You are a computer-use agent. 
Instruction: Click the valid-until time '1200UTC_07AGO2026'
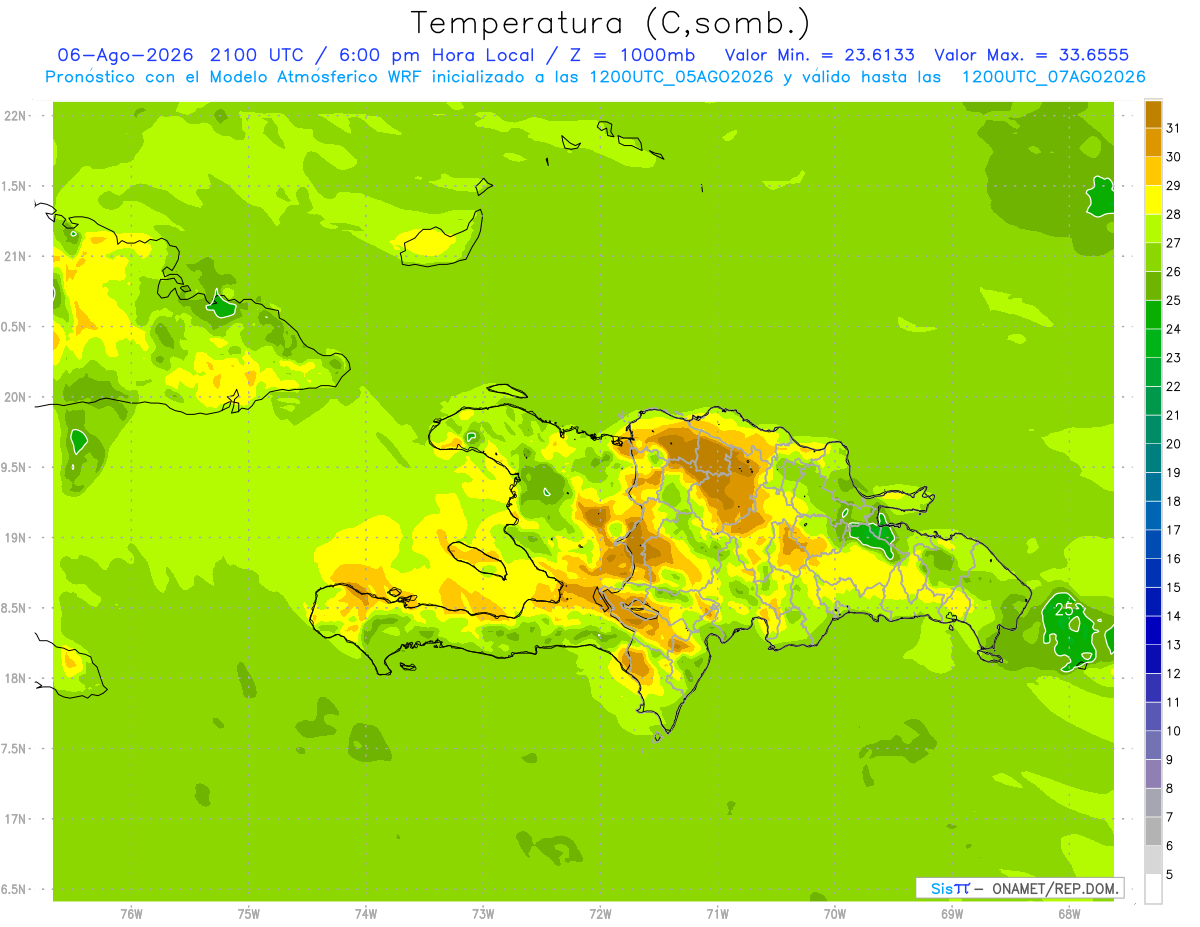point(1054,77)
